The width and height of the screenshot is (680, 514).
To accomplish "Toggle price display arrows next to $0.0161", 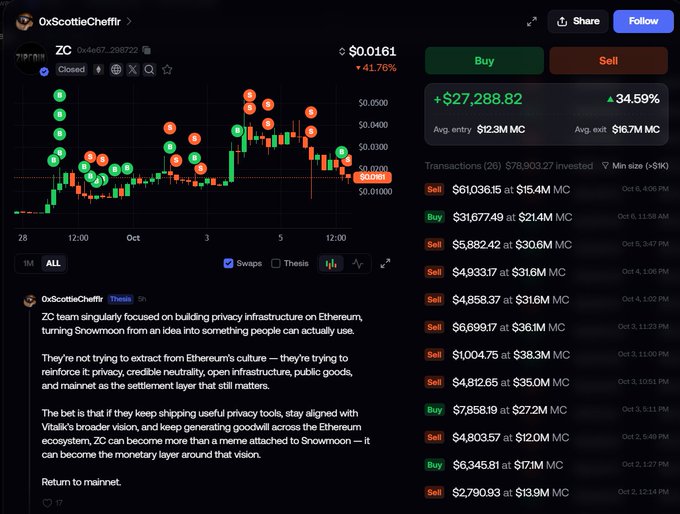I will coord(342,52).
